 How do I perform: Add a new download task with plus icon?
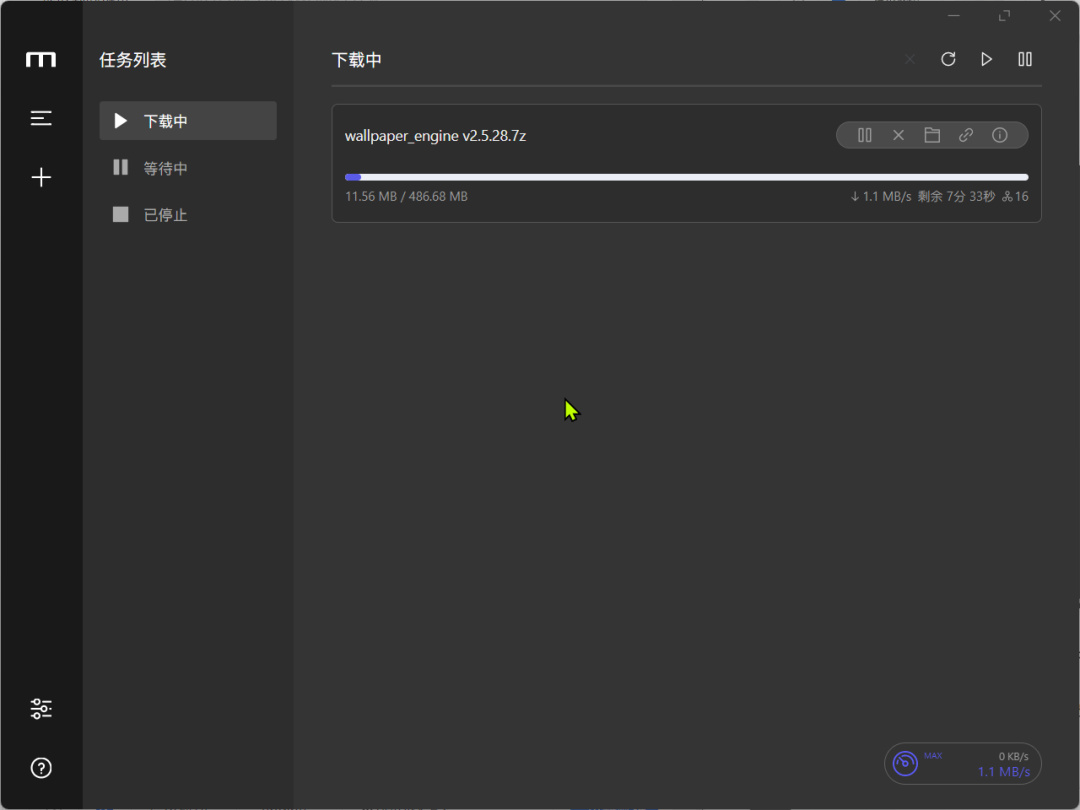(x=41, y=177)
